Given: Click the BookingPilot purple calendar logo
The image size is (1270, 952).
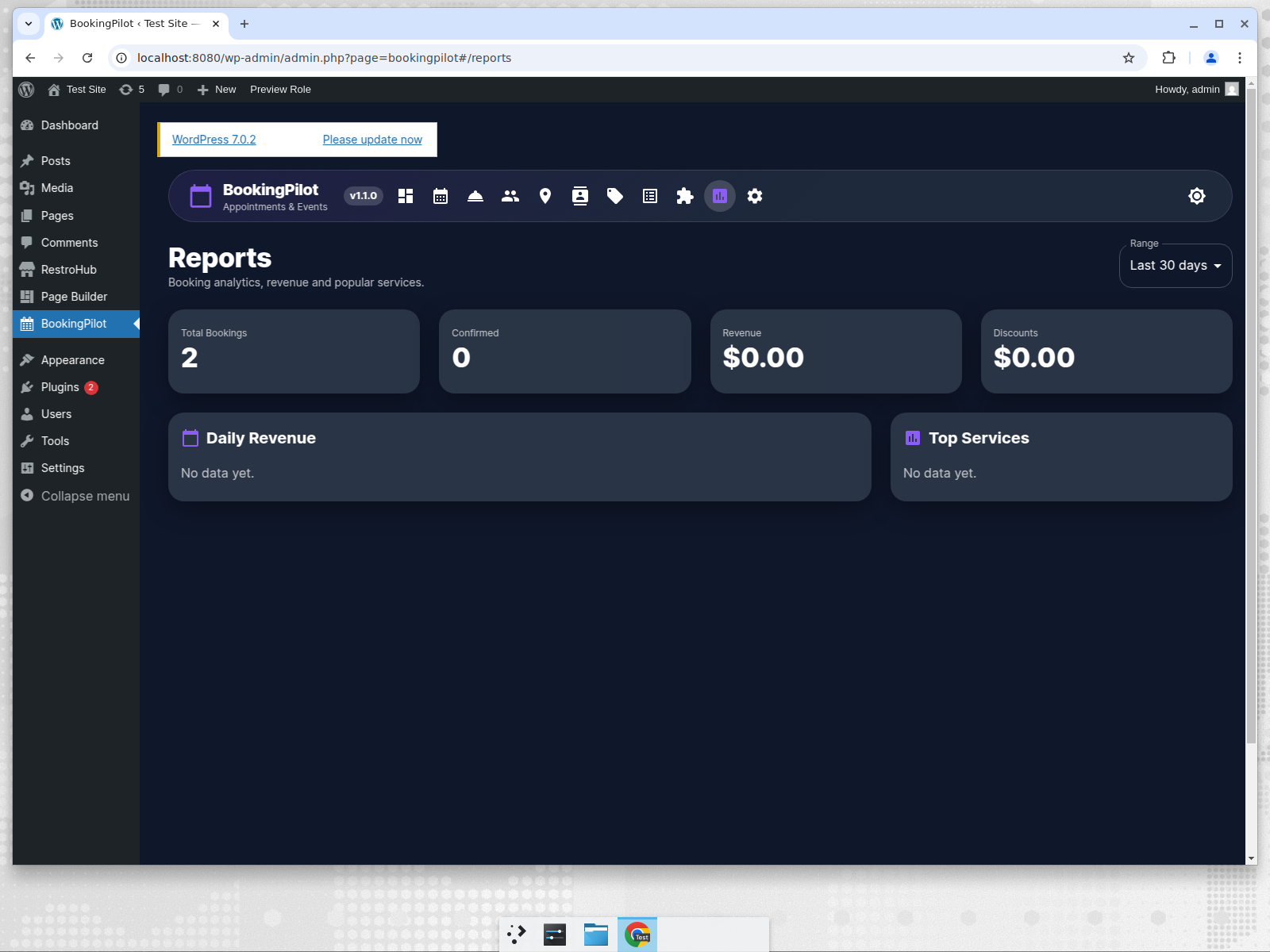Looking at the screenshot, I should [201, 196].
